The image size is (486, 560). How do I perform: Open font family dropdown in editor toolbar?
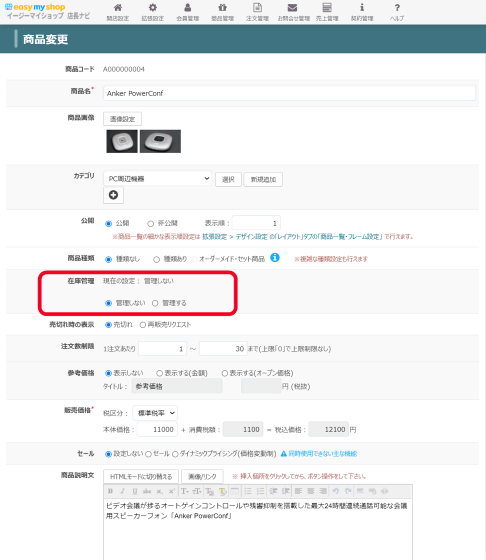coord(184,491)
